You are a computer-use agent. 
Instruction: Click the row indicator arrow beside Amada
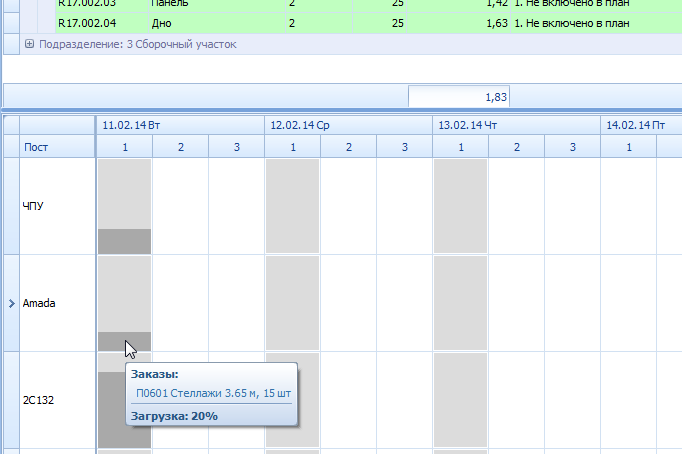pyautogui.click(x=11, y=303)
